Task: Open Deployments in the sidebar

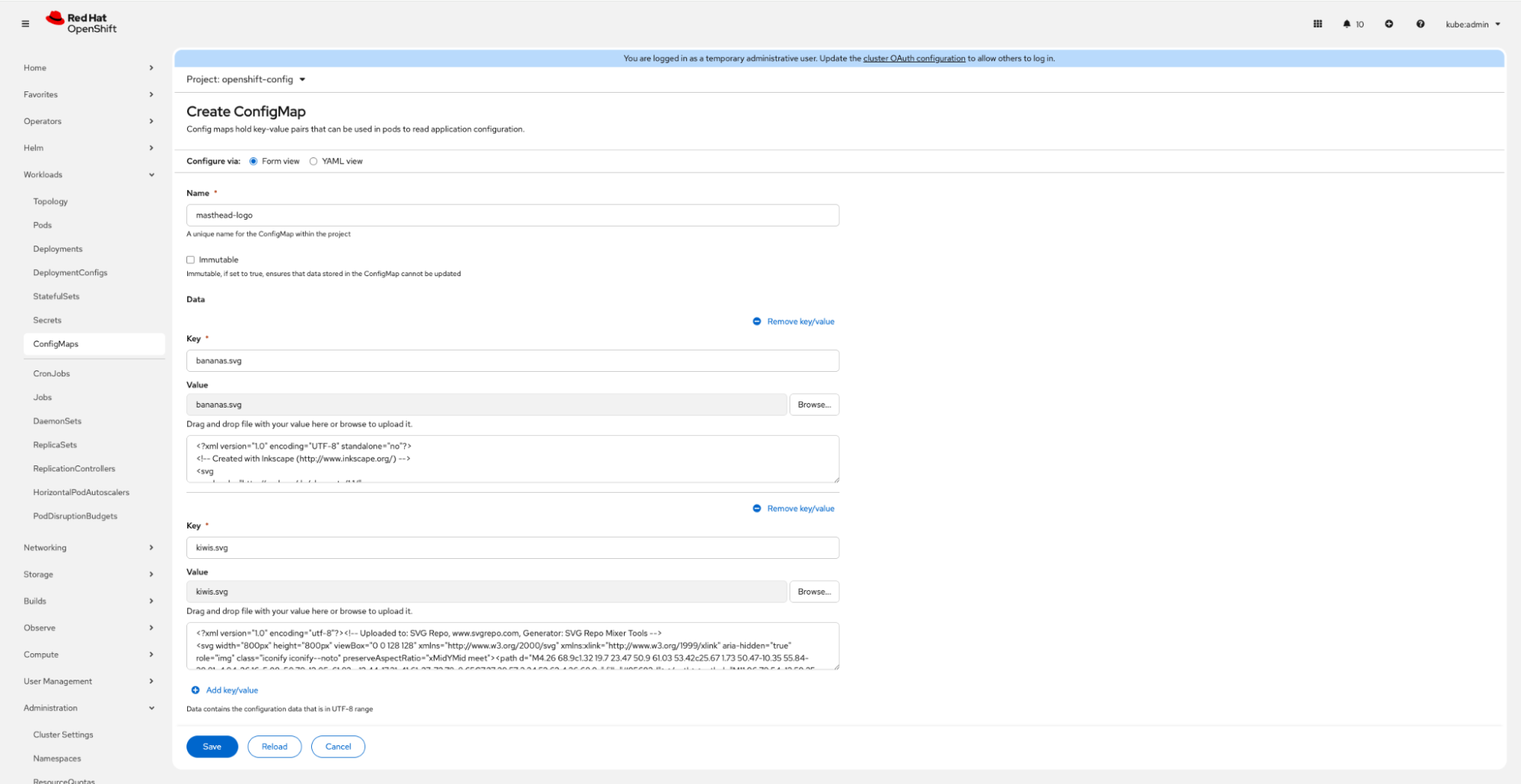Action: pyautogui.click(x=58, y=249)
